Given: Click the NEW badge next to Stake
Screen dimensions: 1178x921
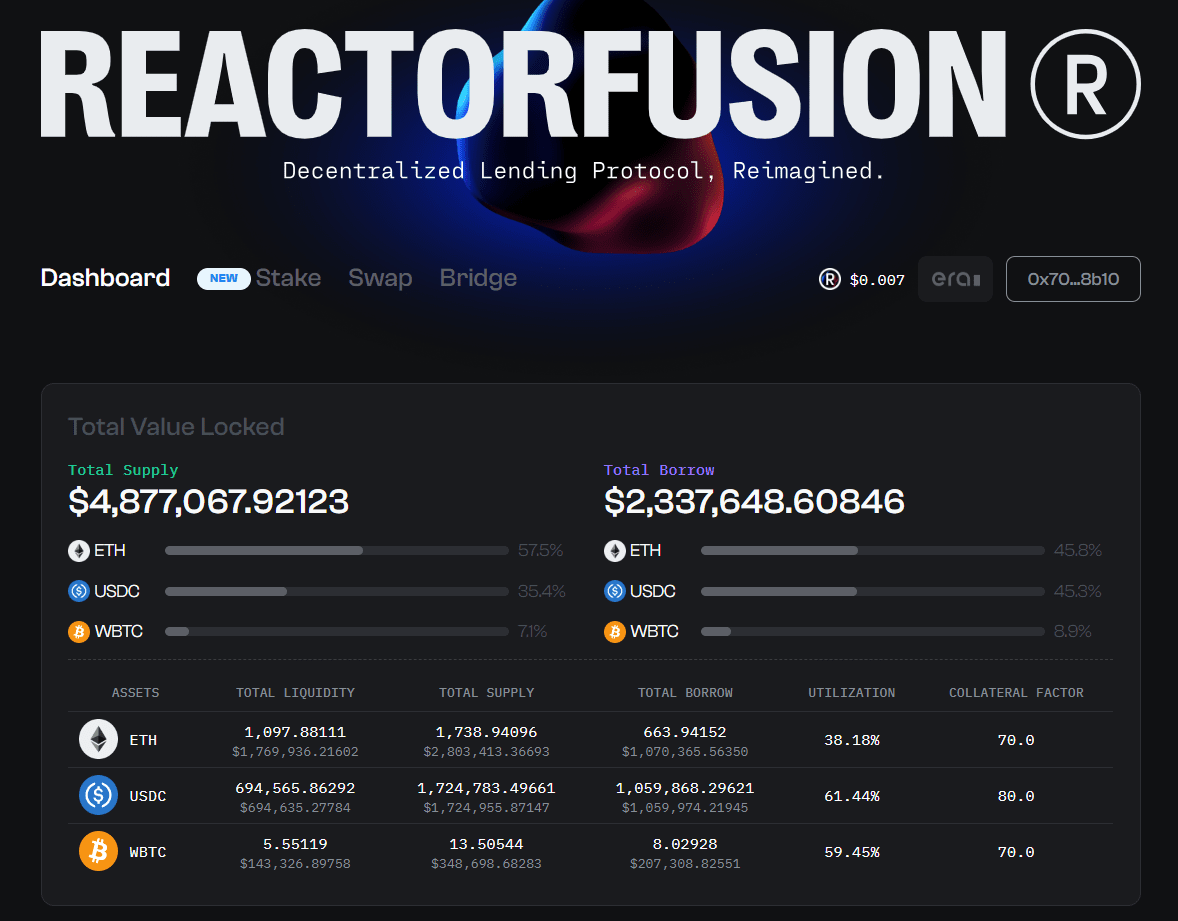Looking at the screenshot, I should pos(224,279).
